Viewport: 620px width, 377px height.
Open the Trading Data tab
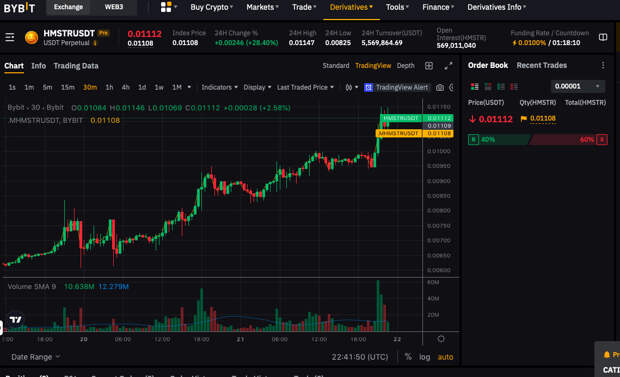pos(76,66)
